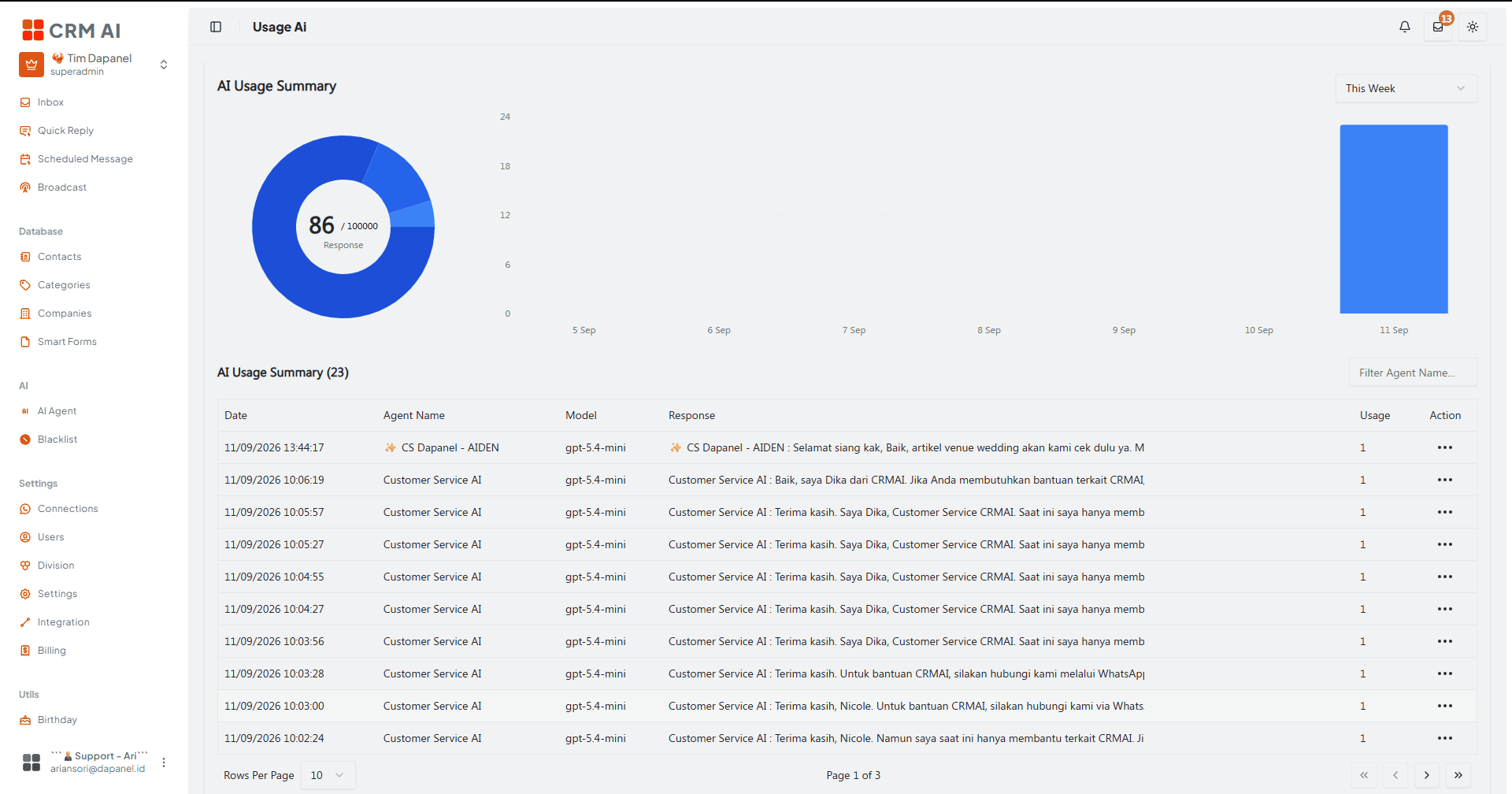Click the Division icon
1512x794 pixels.
[x=25, y=566]
